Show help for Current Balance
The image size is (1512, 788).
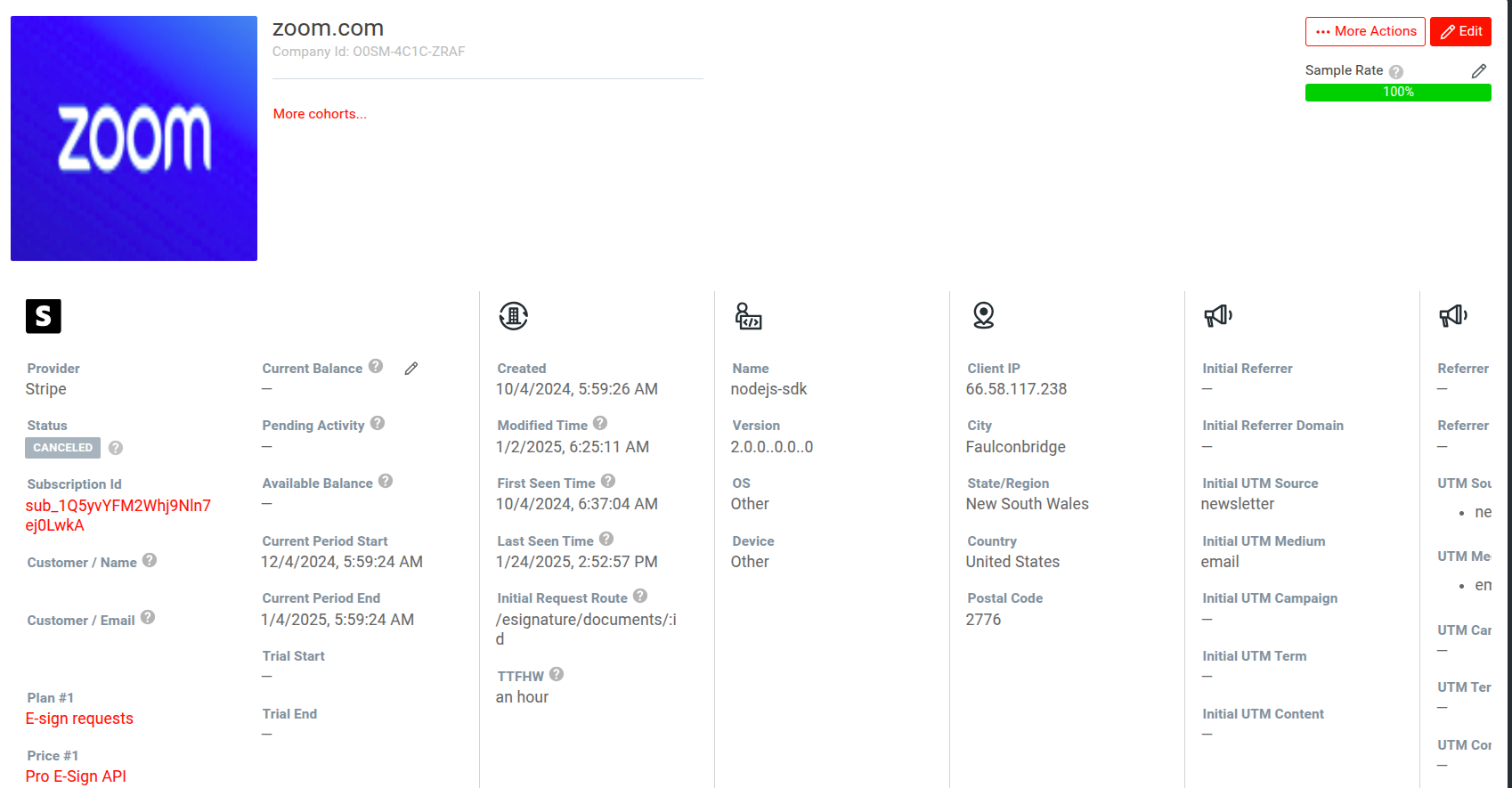click(x=376, y=366)
